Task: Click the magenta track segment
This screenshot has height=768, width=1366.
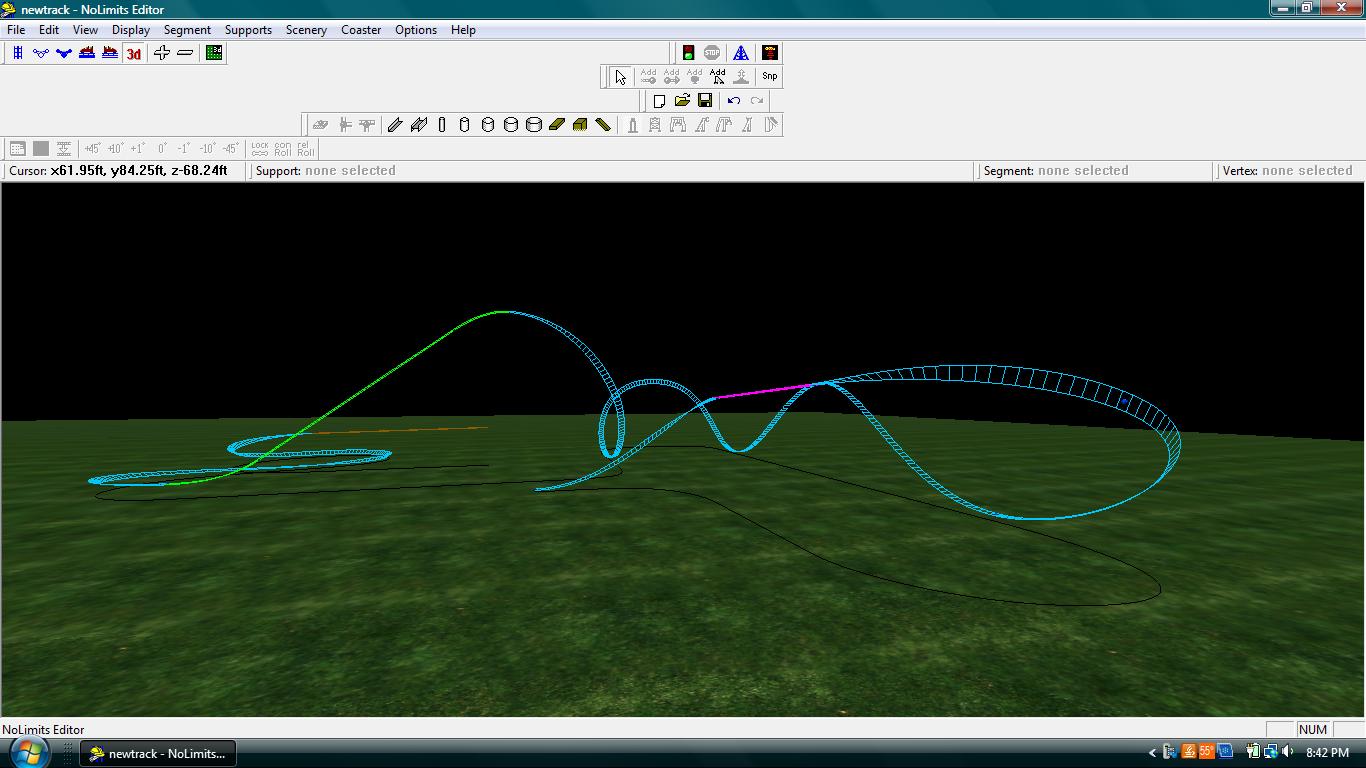Action: (765, 391)
